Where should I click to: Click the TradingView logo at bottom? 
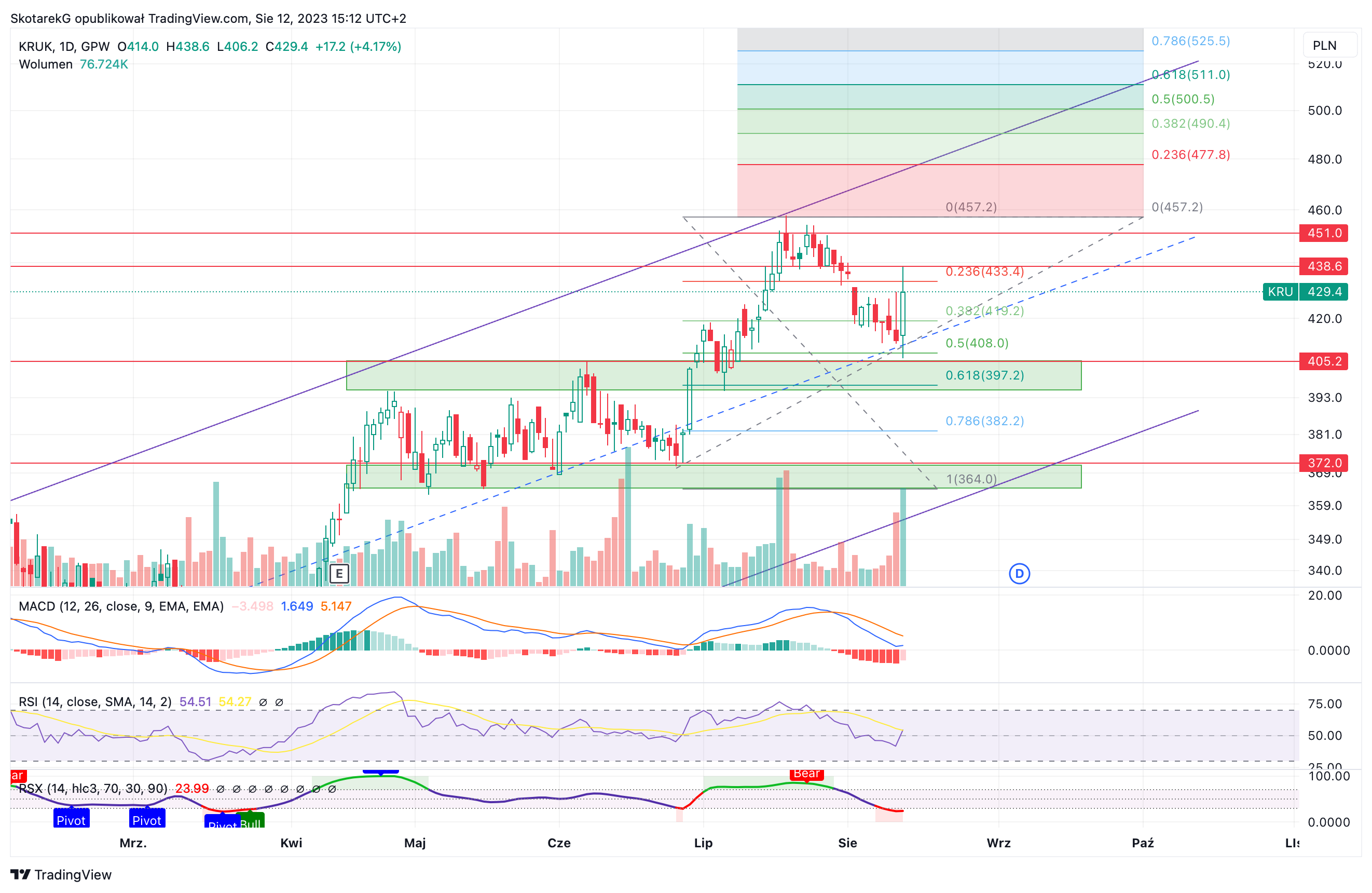pos(61,874)
